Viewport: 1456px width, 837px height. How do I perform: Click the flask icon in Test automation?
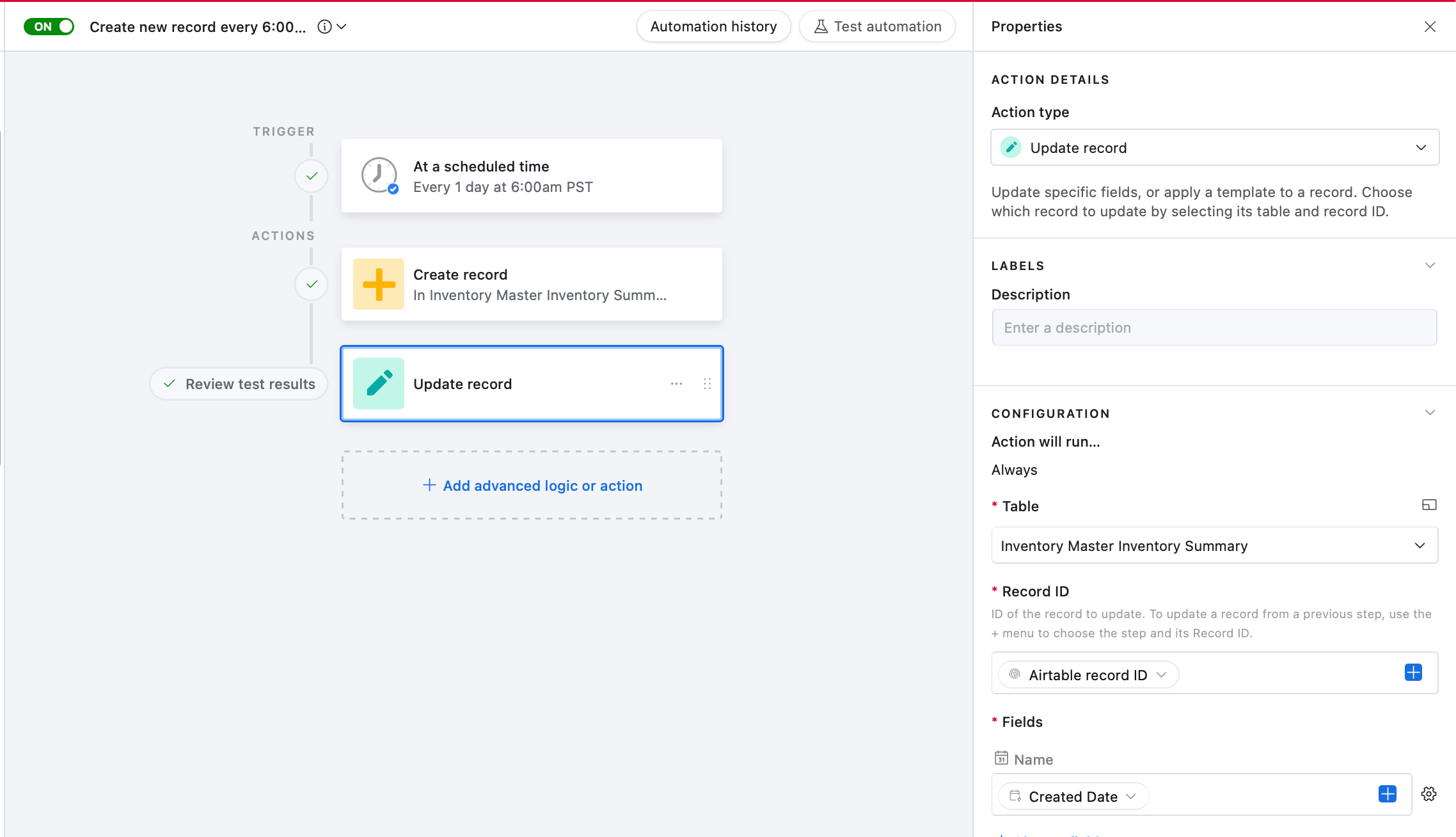coord(821,26)
